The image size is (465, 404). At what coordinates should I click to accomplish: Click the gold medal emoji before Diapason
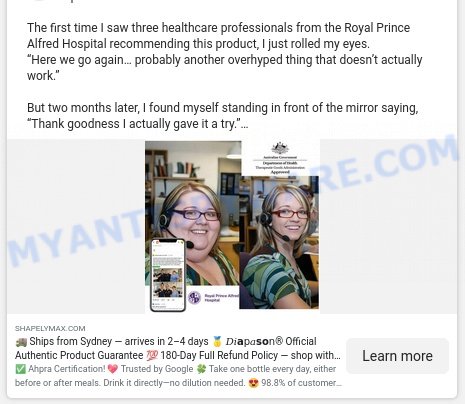click(217, 341)
